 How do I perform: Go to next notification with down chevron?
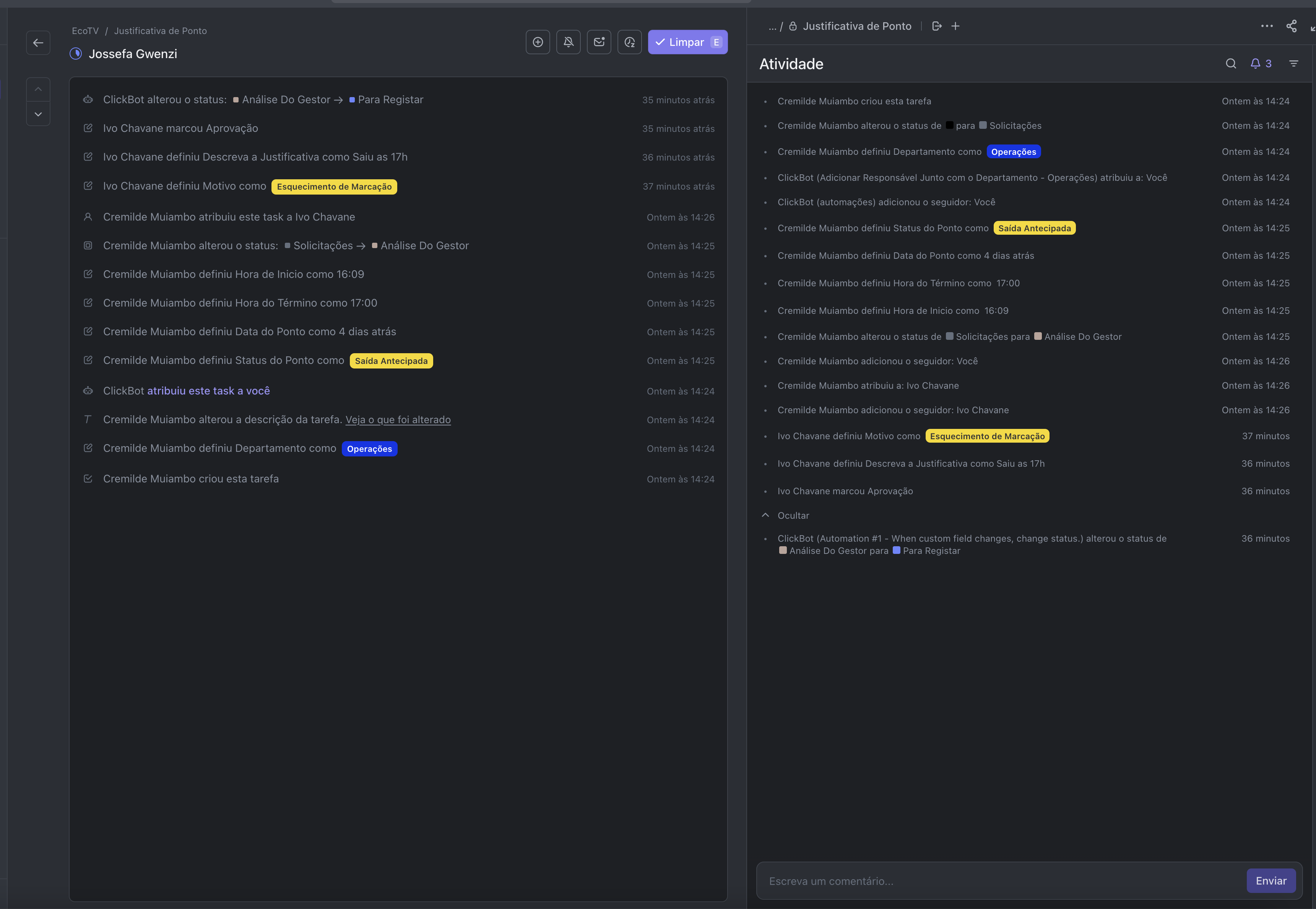(x=38, y=114)
